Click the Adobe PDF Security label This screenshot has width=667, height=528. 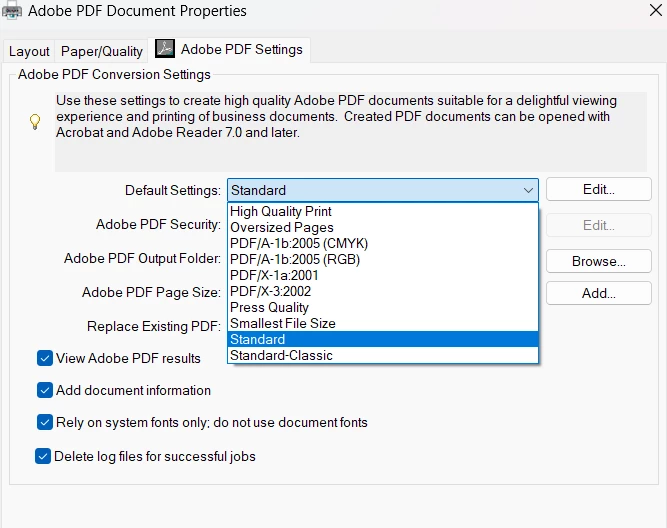click(x=158, y=224)
